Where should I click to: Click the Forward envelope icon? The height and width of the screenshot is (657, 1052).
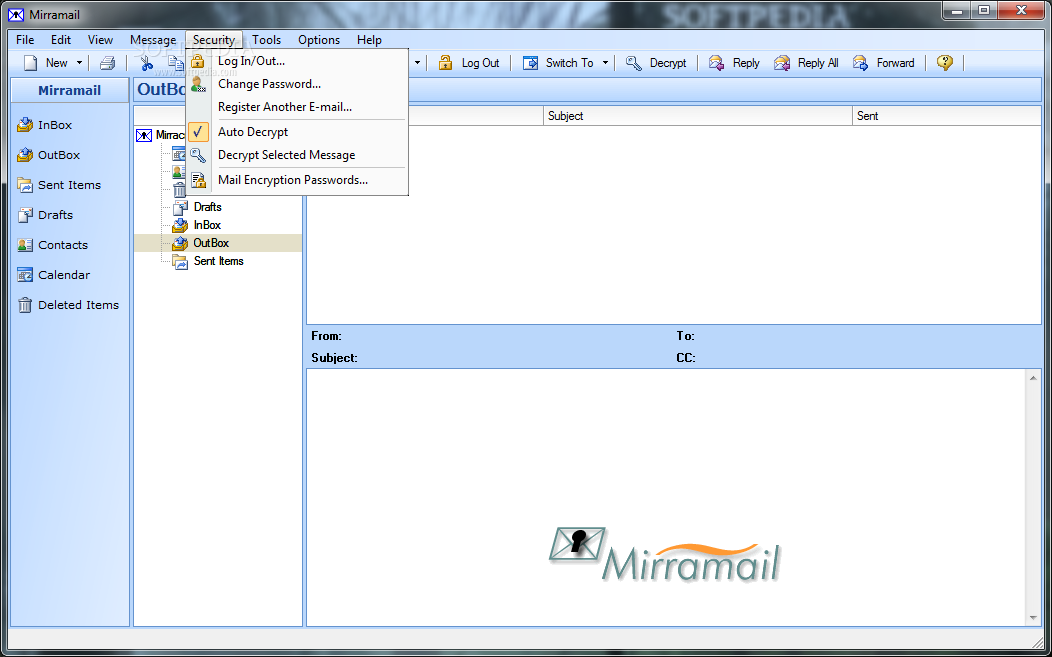pos(861,63)
